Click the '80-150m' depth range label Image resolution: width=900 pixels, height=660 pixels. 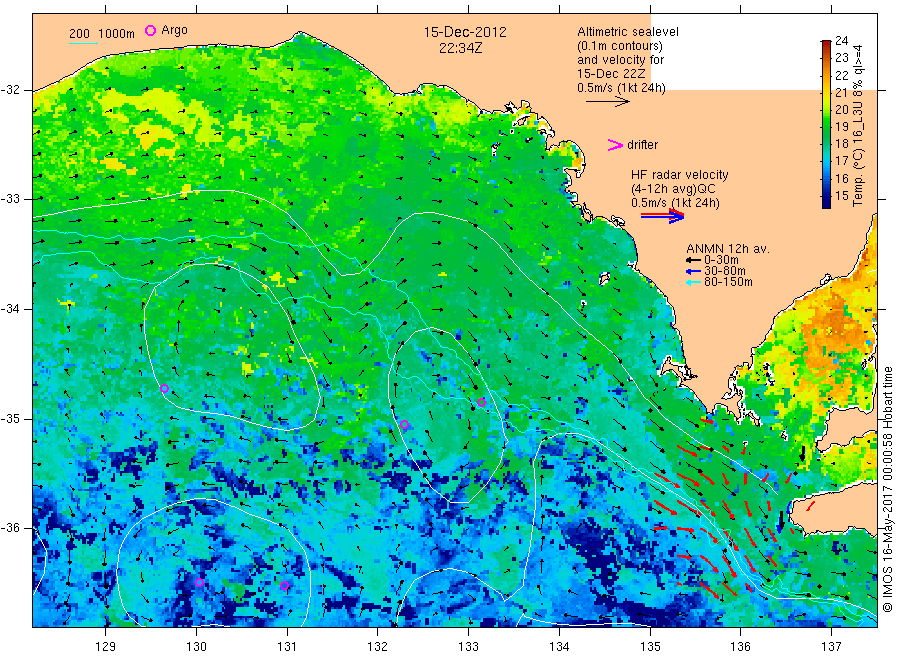(728, 282)
